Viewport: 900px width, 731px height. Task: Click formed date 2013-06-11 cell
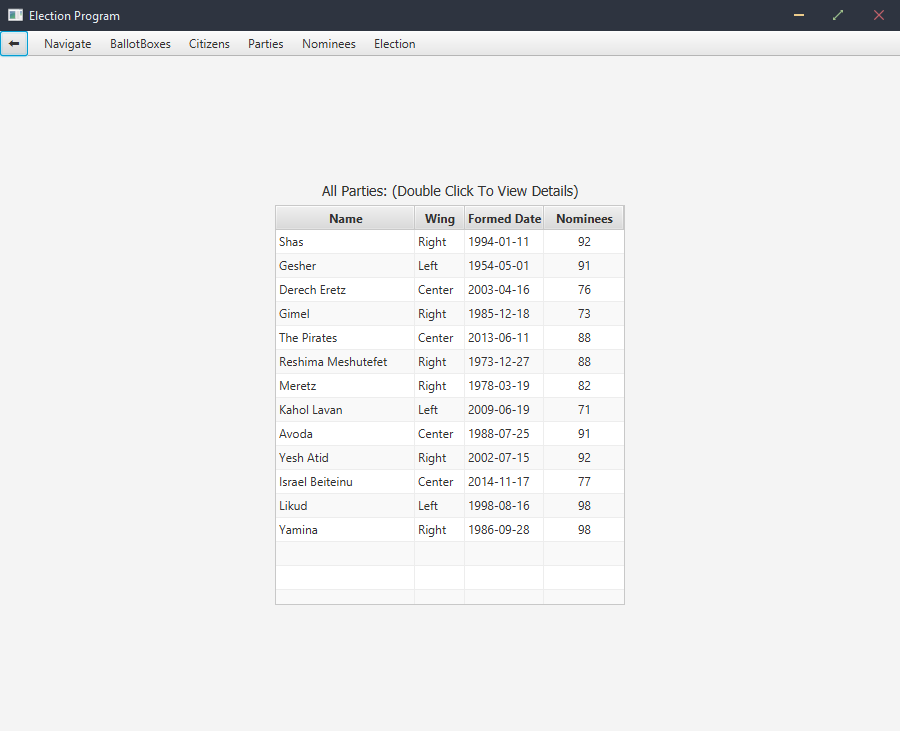pos(504,338)
